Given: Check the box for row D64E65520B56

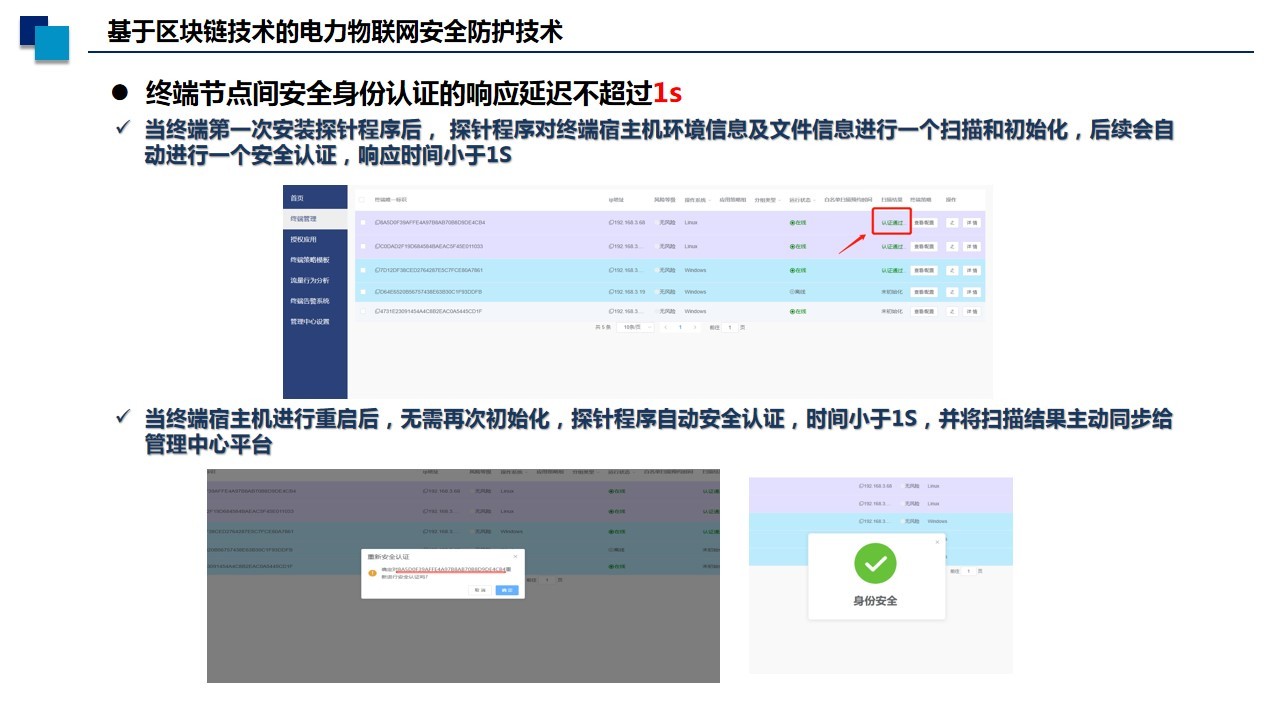Looking at the screenshot, I should [363, 292].
